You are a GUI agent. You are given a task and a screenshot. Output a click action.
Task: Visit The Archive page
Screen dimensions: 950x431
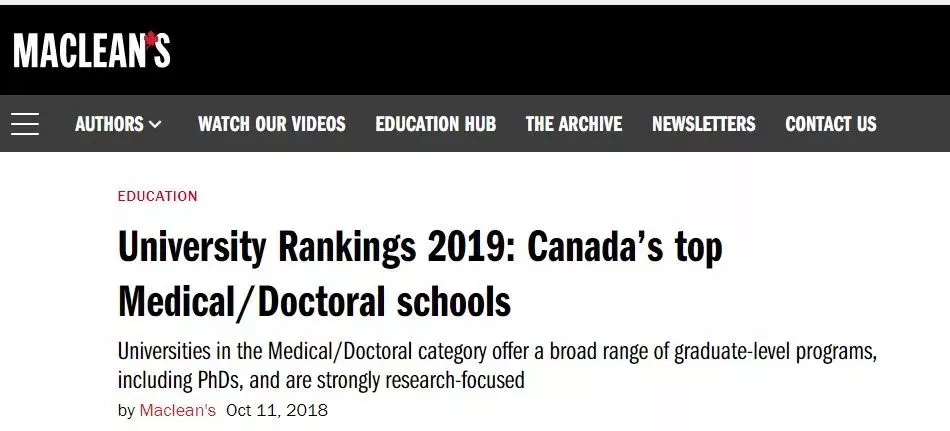coord(574,124)
